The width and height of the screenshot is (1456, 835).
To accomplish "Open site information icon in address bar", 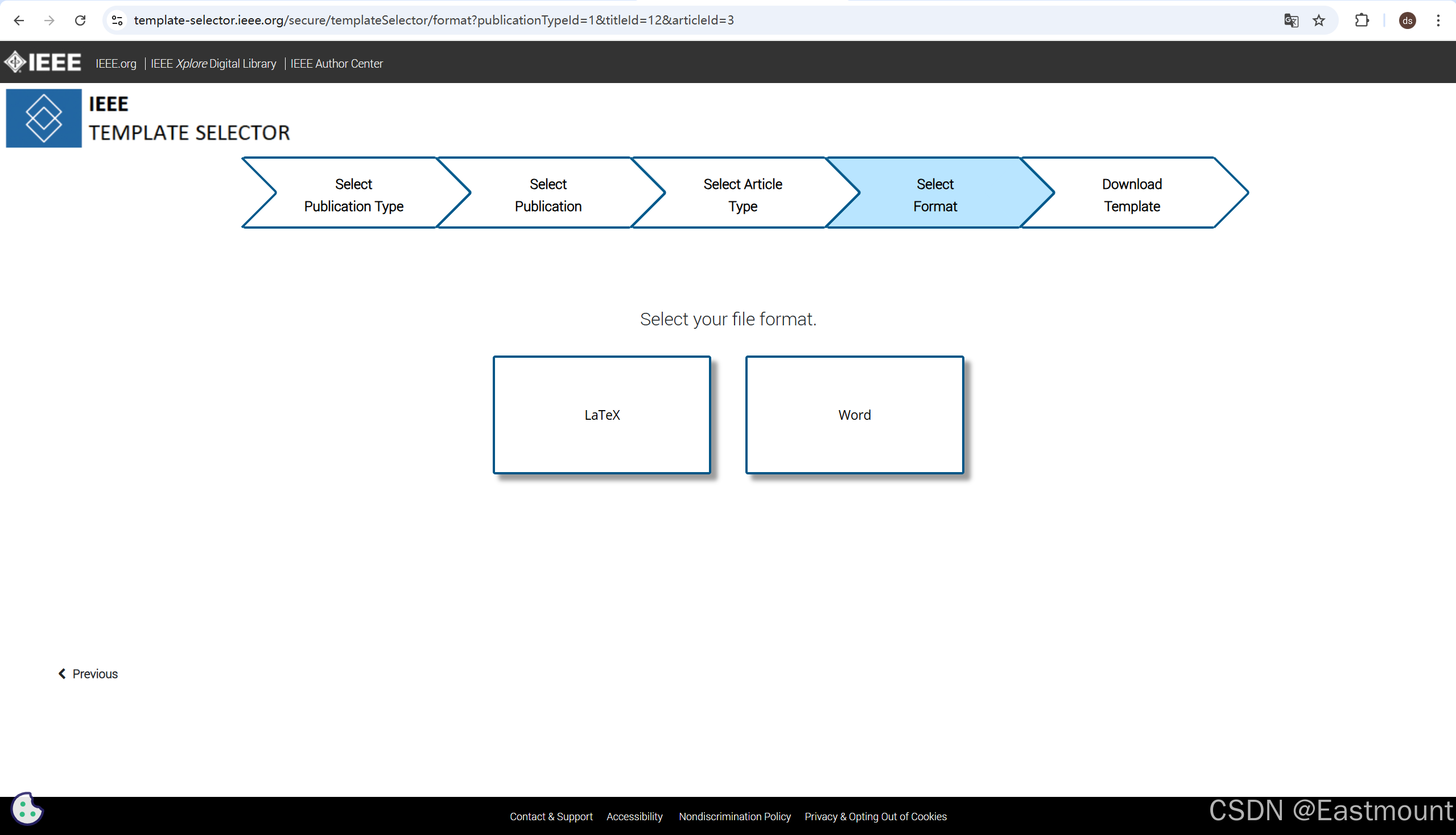I will [117, 20].
